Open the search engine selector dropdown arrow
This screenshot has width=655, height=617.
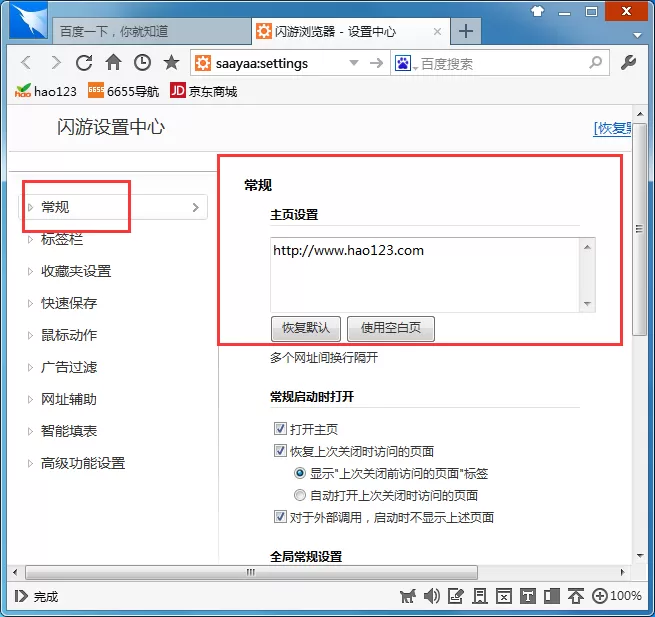tap(415, 68)
